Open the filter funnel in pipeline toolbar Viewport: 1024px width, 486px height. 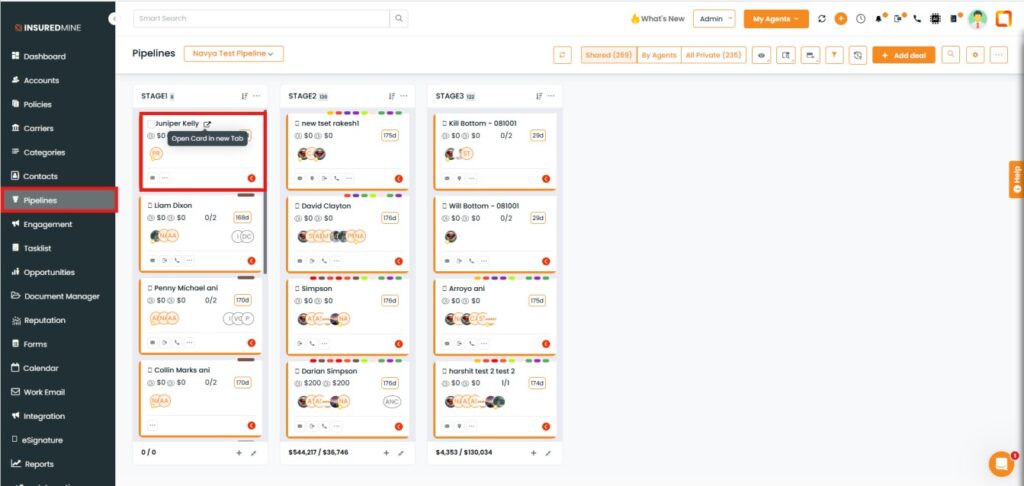click(x=834, y=55)
